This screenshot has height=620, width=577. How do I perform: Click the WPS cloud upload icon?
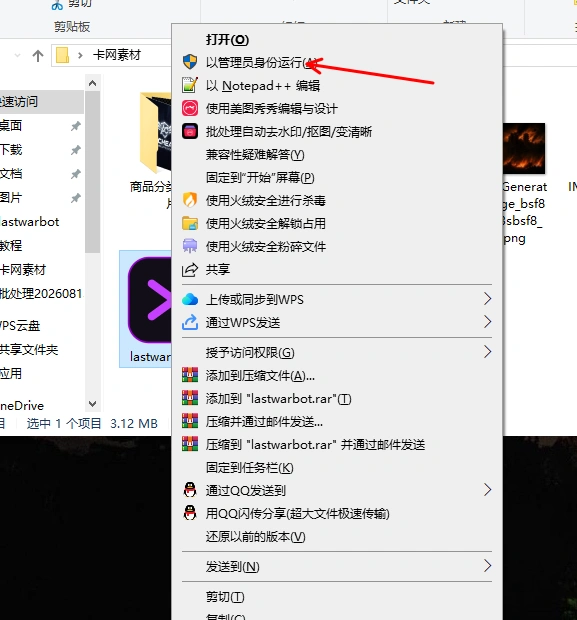190,299
